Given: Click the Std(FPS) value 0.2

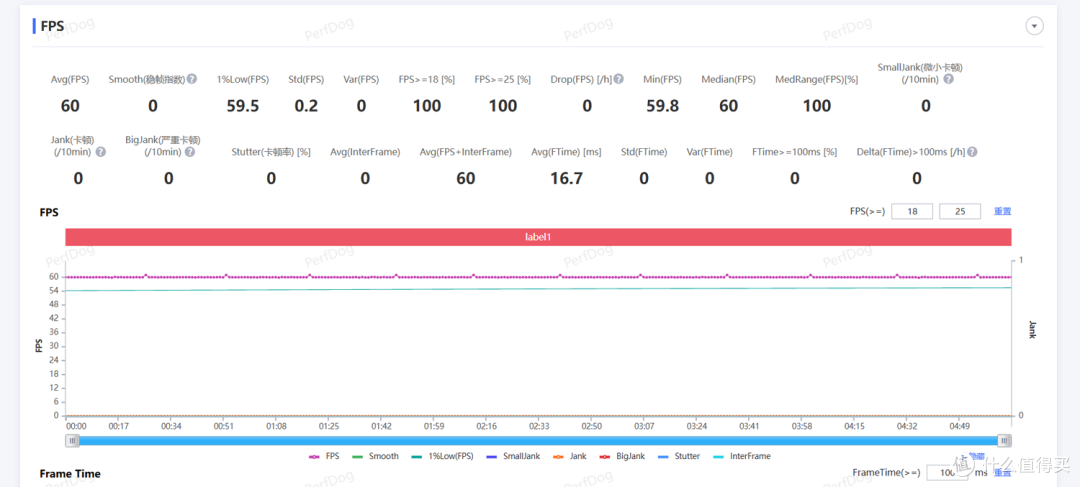Looking at the screenshot, I should click(306, 106).
